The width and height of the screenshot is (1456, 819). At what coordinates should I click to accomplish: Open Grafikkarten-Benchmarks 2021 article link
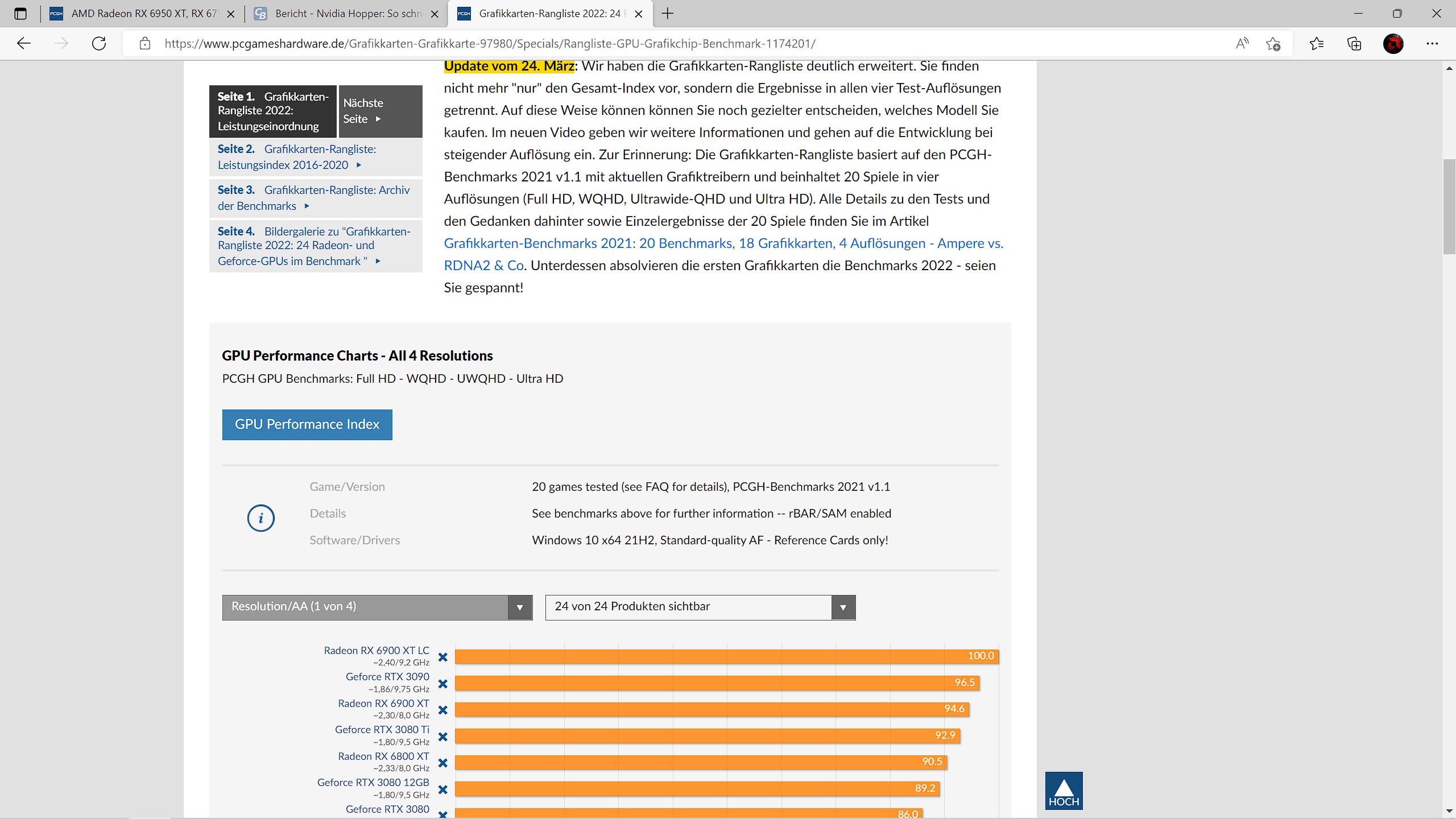tap(723, 243)
